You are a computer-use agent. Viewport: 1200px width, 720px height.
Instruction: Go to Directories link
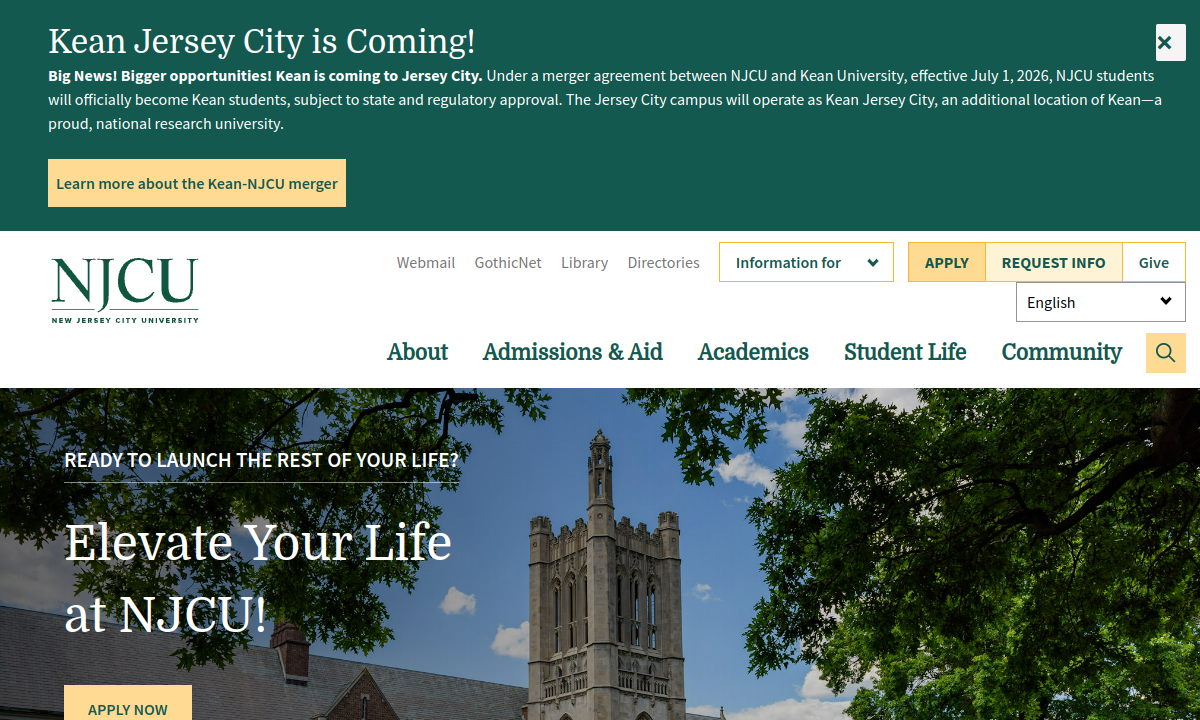click(x=663, y=263)
